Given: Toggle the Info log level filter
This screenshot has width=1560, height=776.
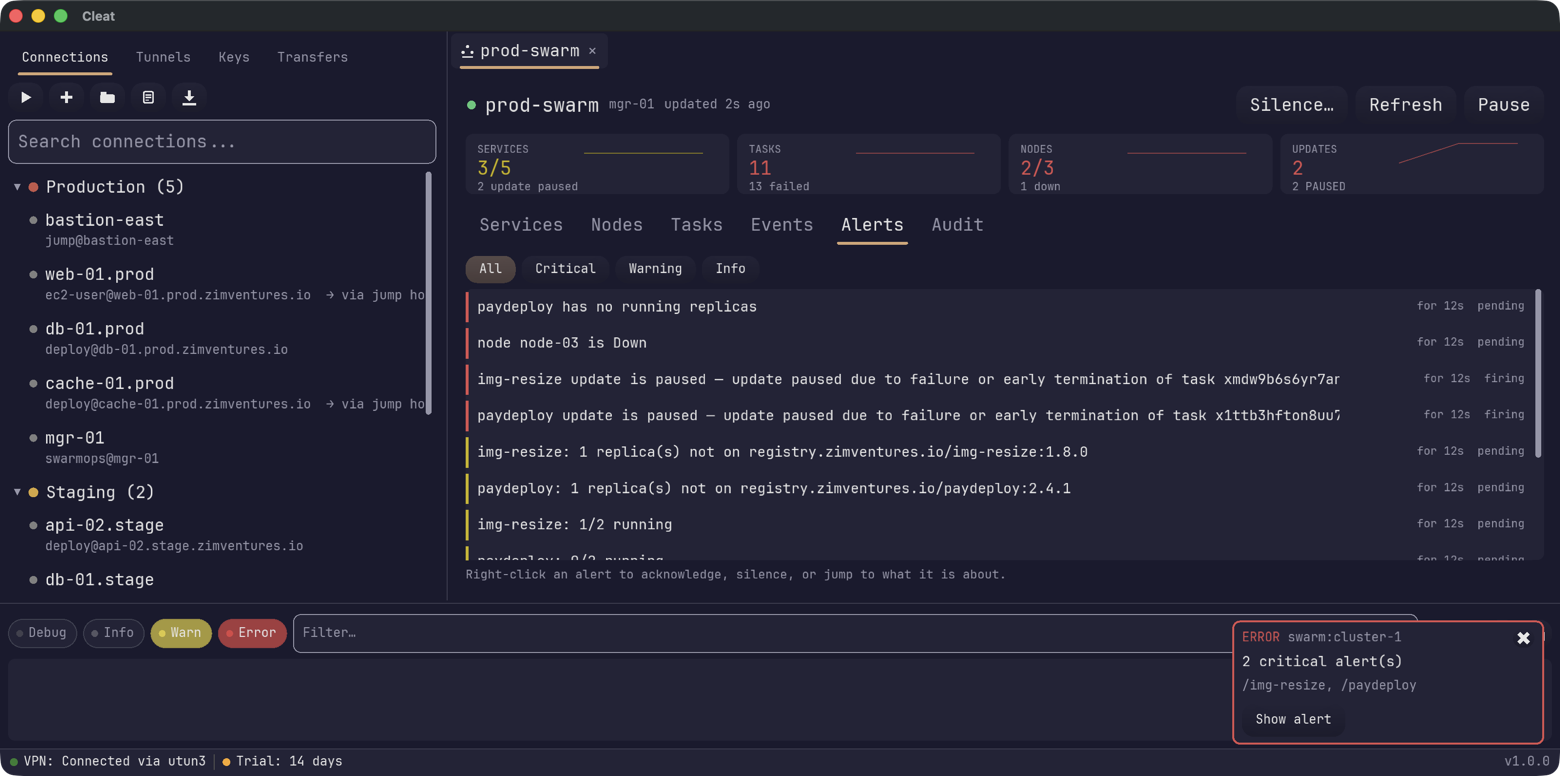Looking at the screenshot, I should click(113, 633).
